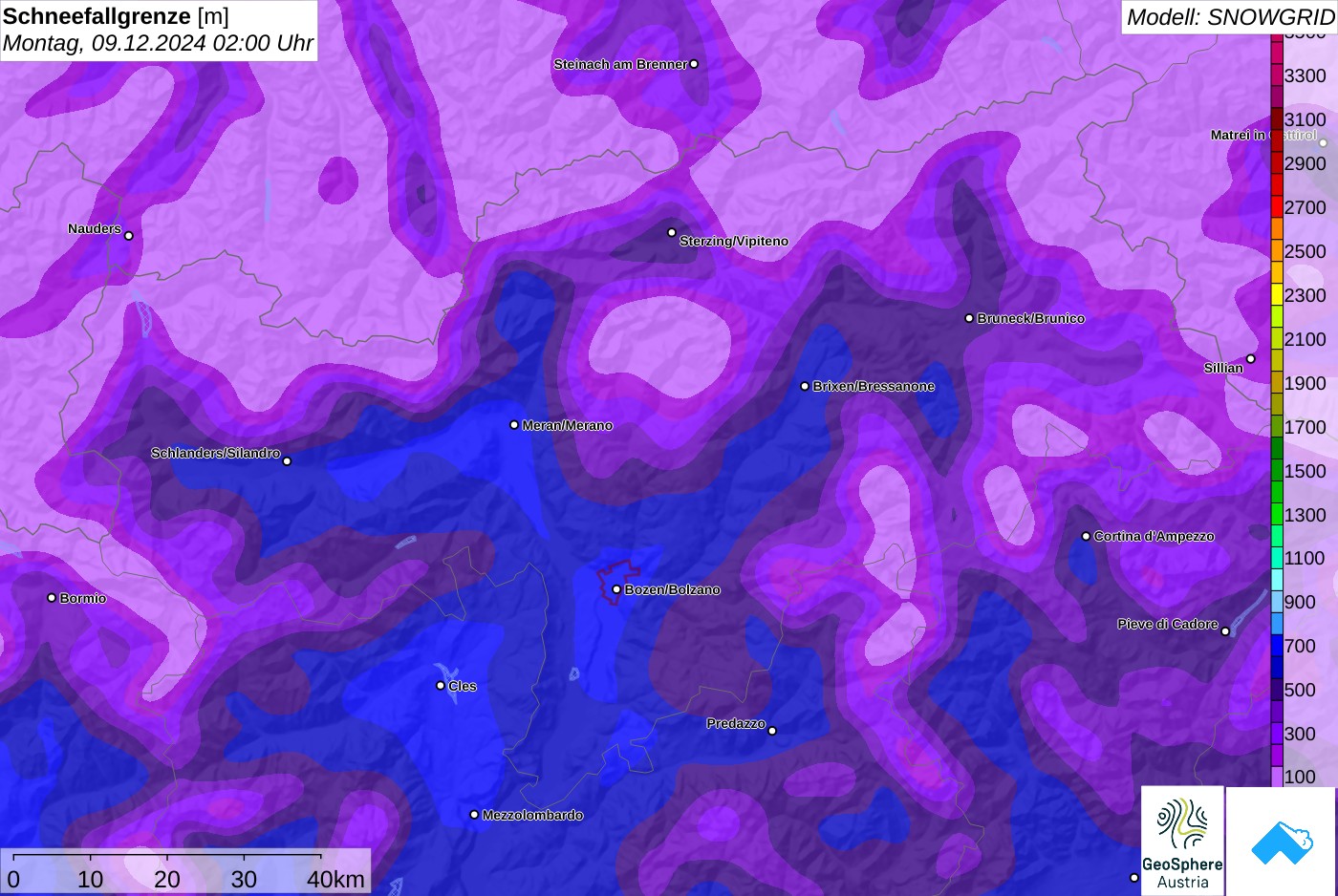Screen dimensions: 1338x896
Task: Click the yellow 2300 legend color
Action: [x=1277, y=294]
